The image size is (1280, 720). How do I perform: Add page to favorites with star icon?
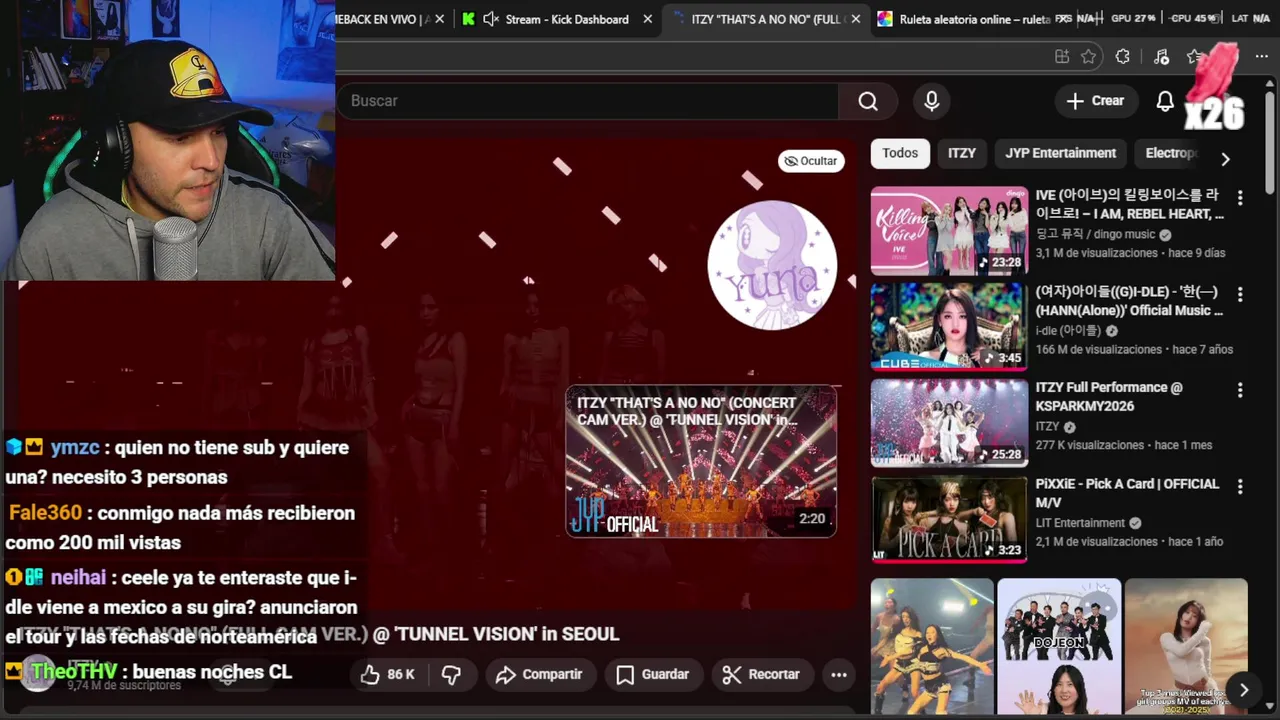(x=1089, y=57)
